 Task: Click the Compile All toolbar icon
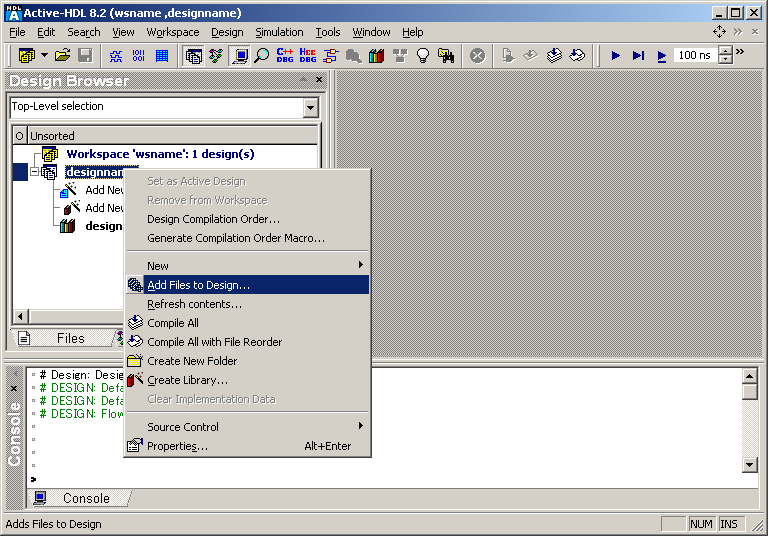[x=554, y=55]
